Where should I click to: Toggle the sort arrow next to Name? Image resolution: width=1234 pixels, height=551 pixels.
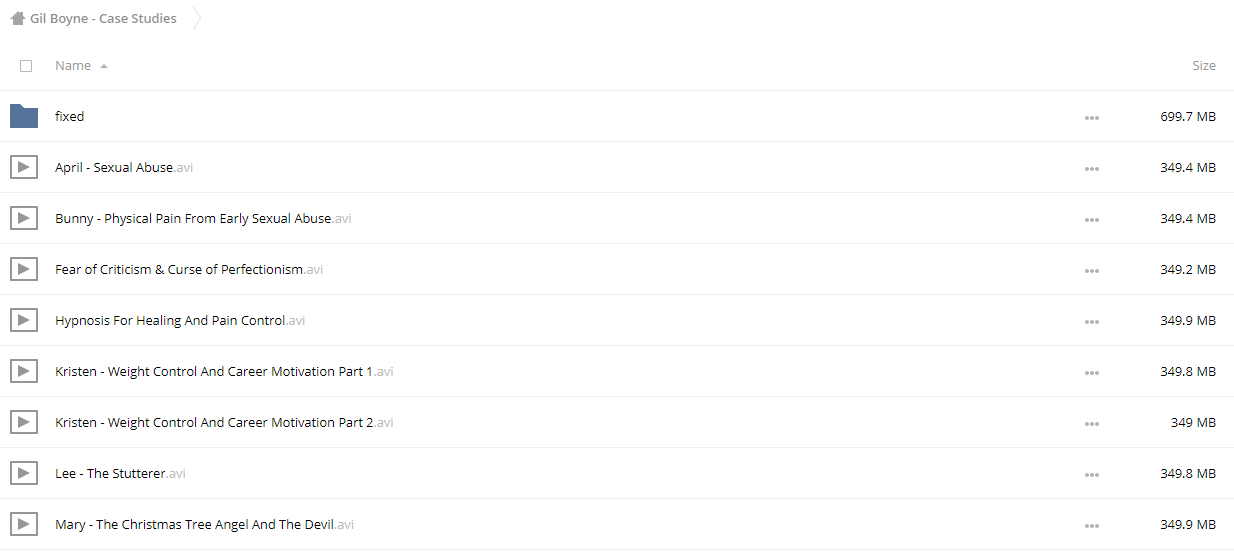[x=104, y=66]
